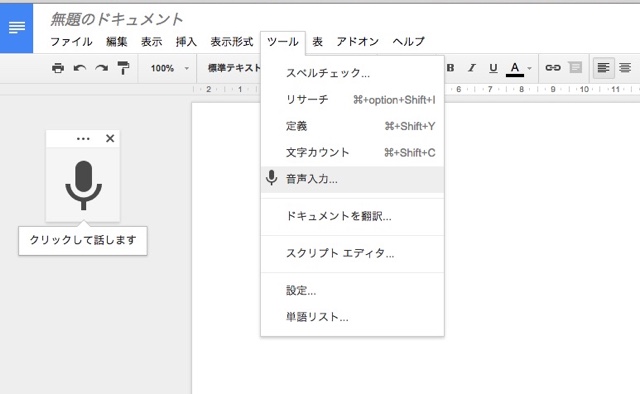The image size is (640, 394).
Task: Choose 文字カウント menu entry
Action: point(352,153)
